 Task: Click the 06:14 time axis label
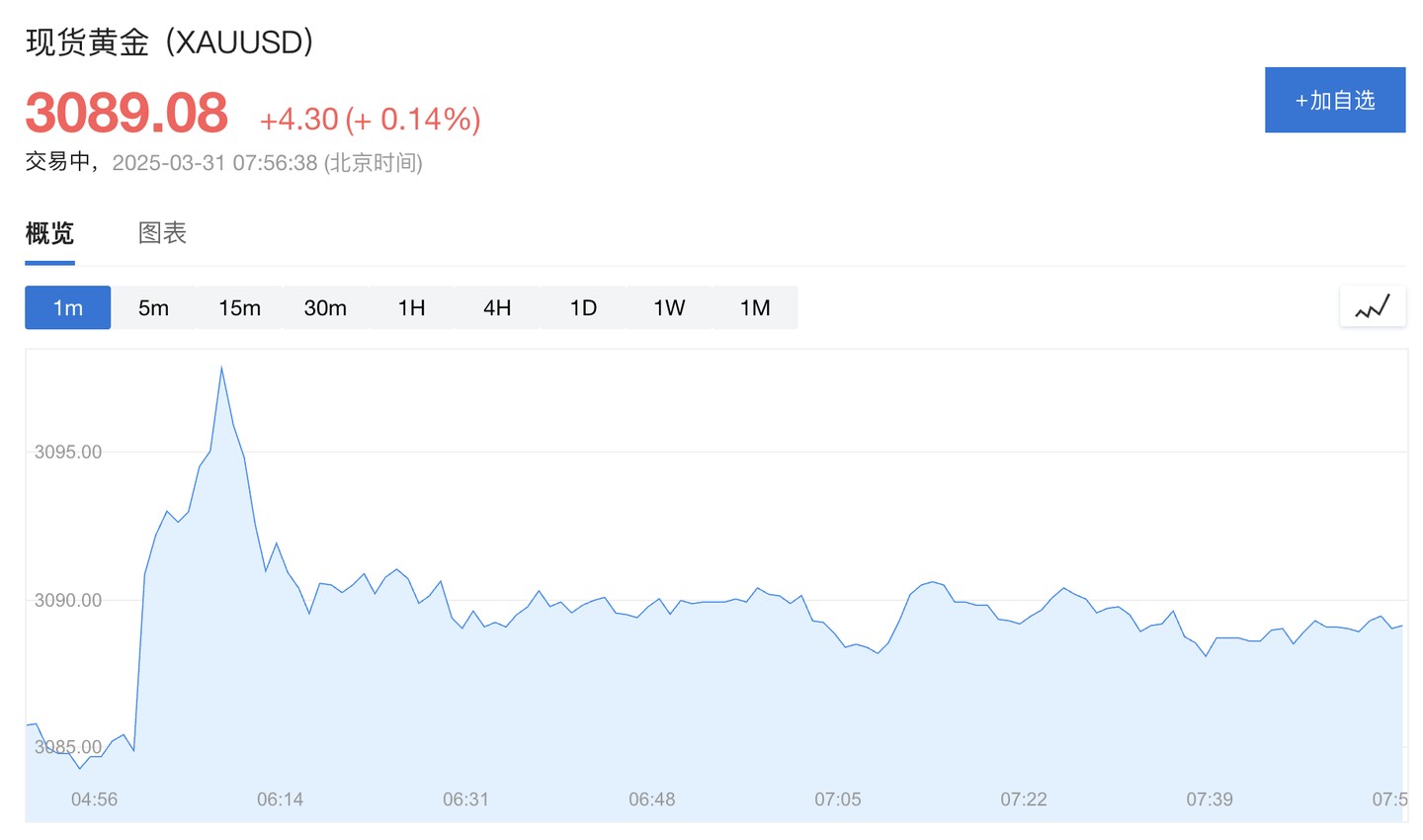[x=280, y=798]
